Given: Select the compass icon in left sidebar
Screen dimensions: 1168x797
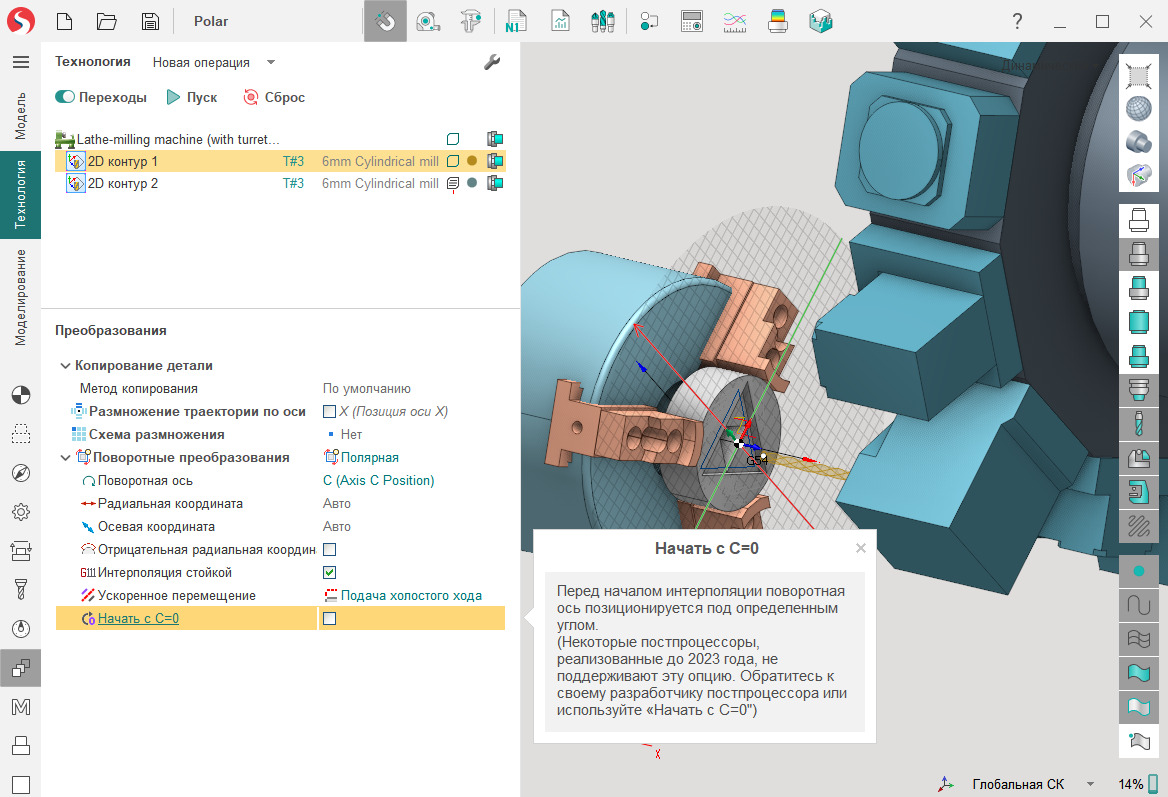Looking at the screenshot, I should click(20, 473).
